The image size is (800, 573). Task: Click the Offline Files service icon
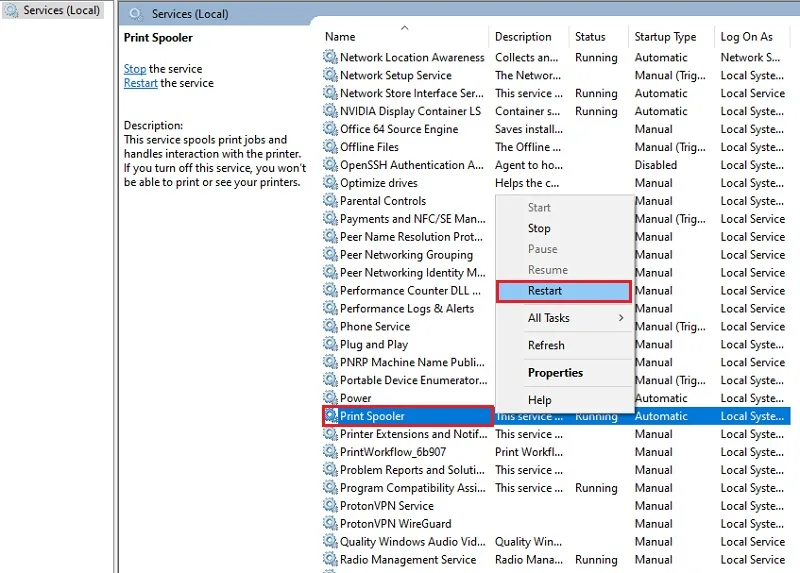[x=330, y=146]
